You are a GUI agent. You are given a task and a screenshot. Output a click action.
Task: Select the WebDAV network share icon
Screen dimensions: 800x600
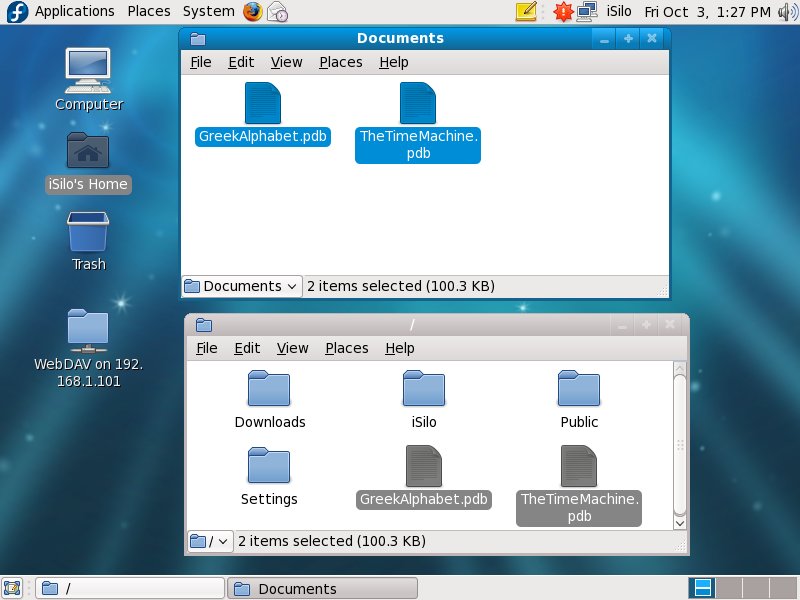88,331
